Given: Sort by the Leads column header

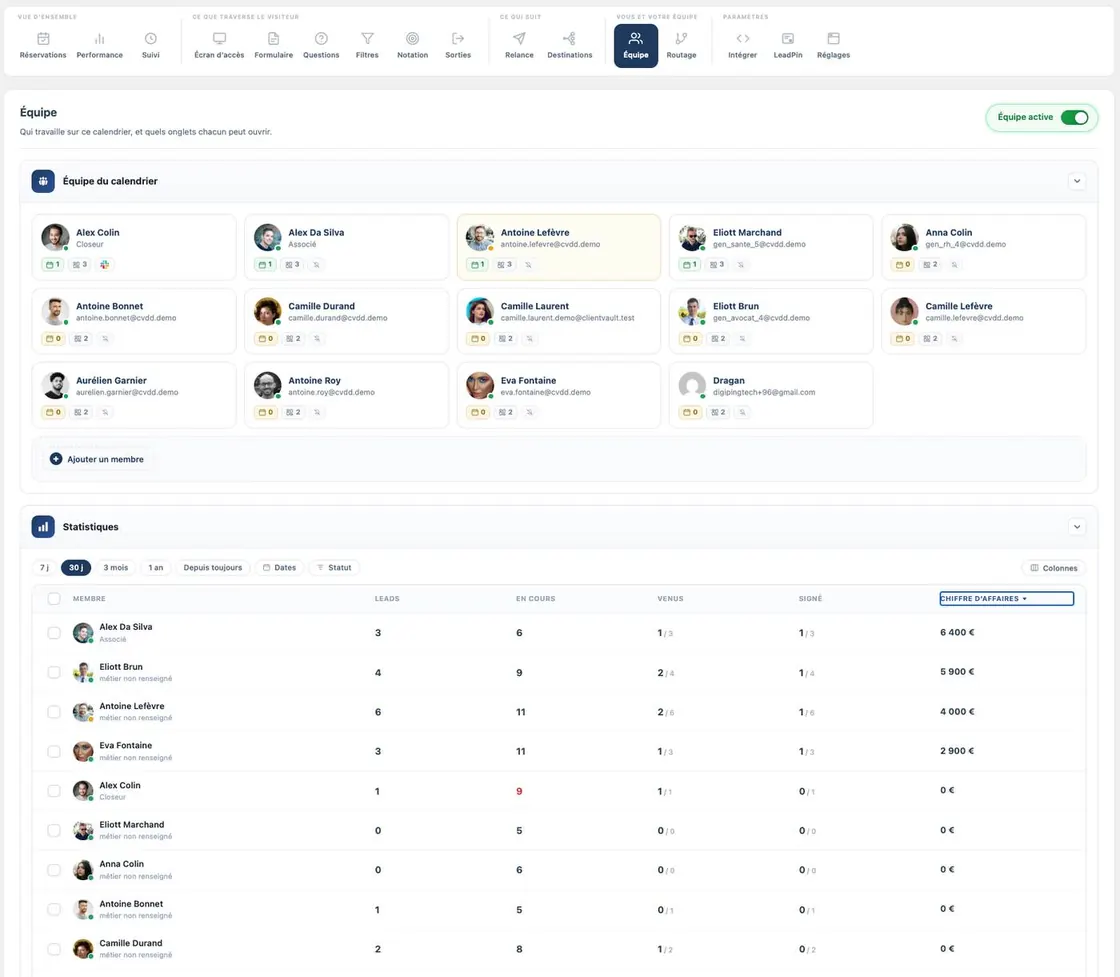Looking at the screenshot, I should (387, 598).
